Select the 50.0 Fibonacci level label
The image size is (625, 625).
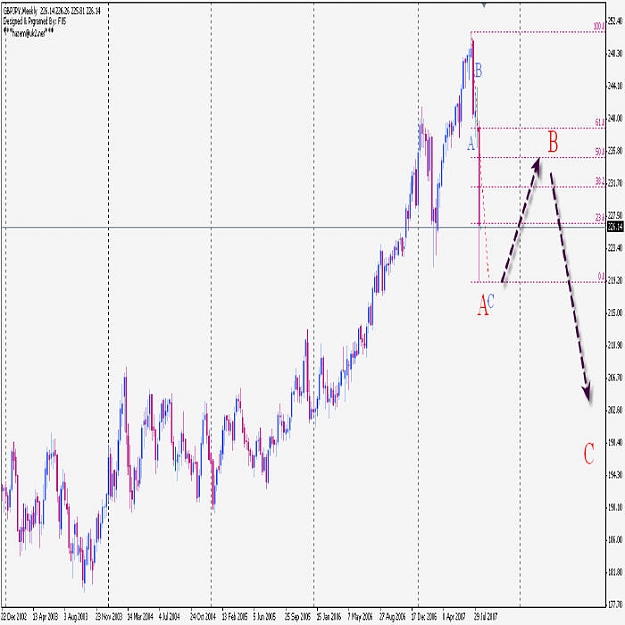600,152
